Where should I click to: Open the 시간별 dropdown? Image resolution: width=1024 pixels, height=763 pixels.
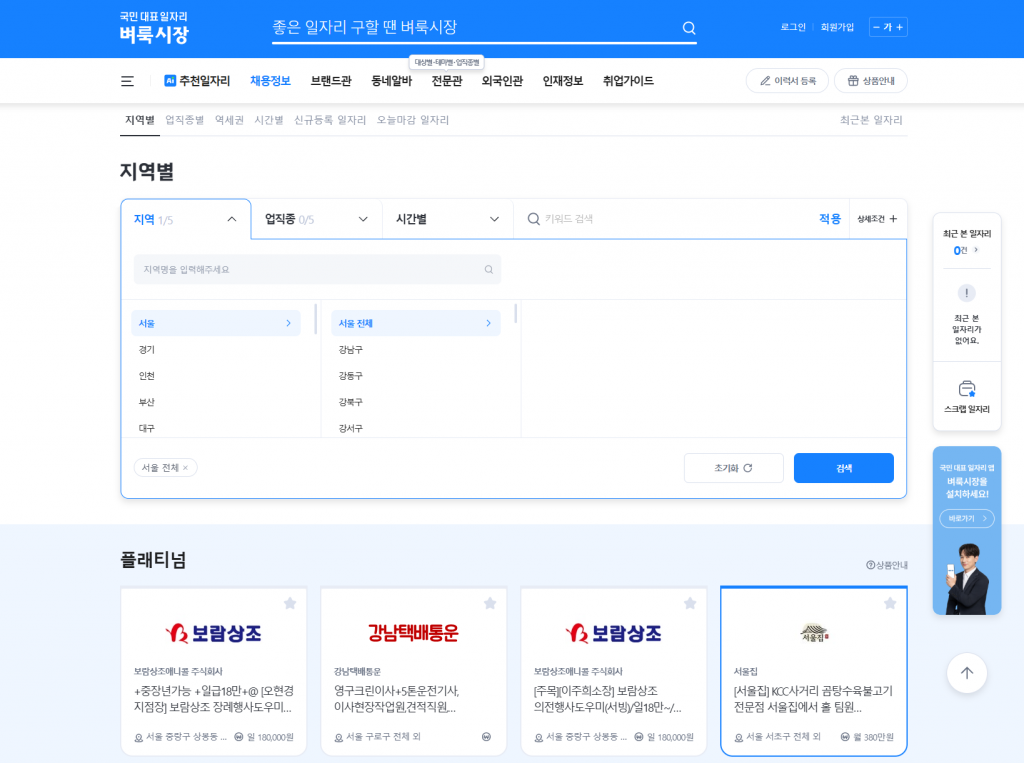coord(446,218)
